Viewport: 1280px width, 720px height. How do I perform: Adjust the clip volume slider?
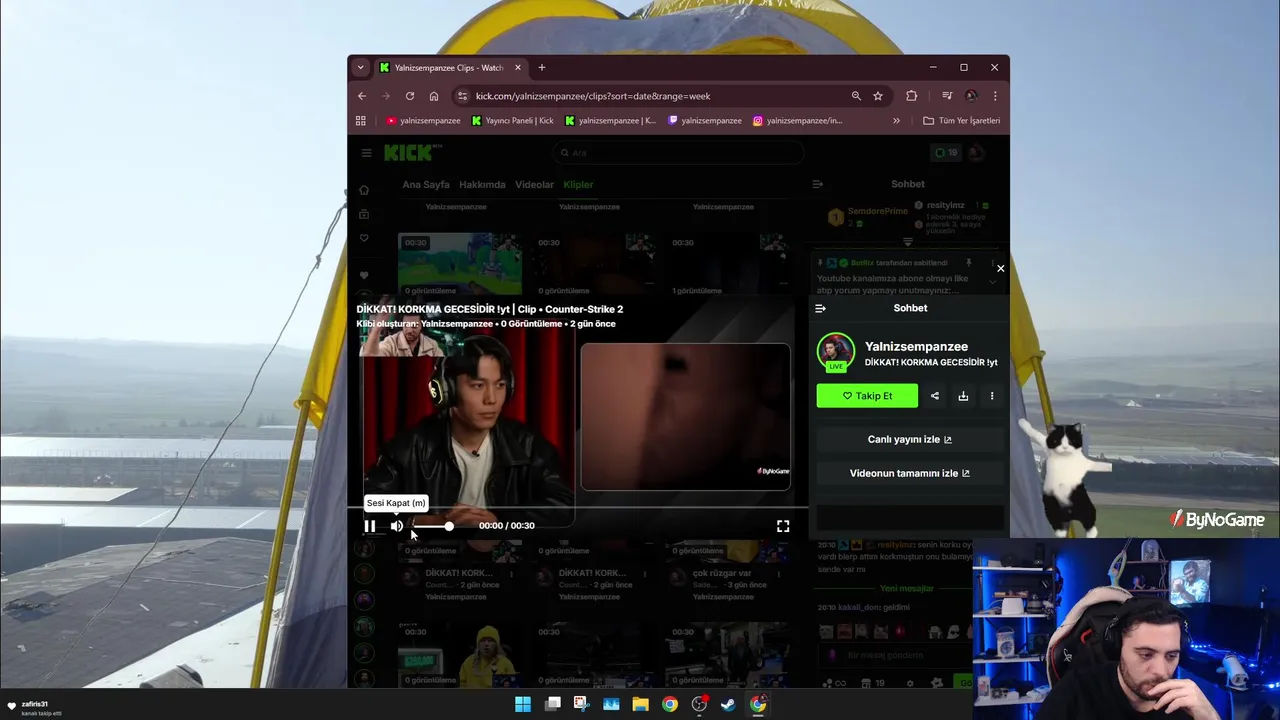pyautogui.click(x=434, y=526)
